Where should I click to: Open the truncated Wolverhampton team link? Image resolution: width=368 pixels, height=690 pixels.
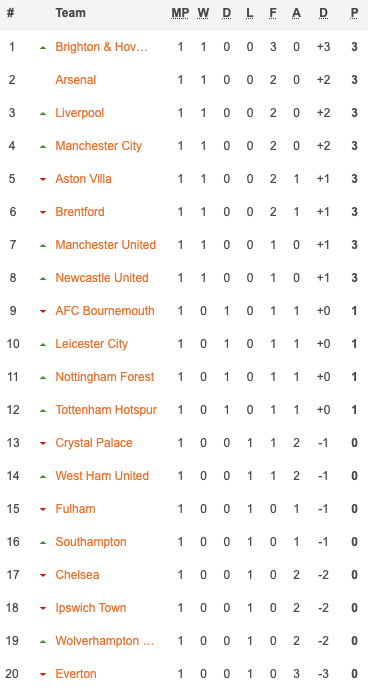105,641
